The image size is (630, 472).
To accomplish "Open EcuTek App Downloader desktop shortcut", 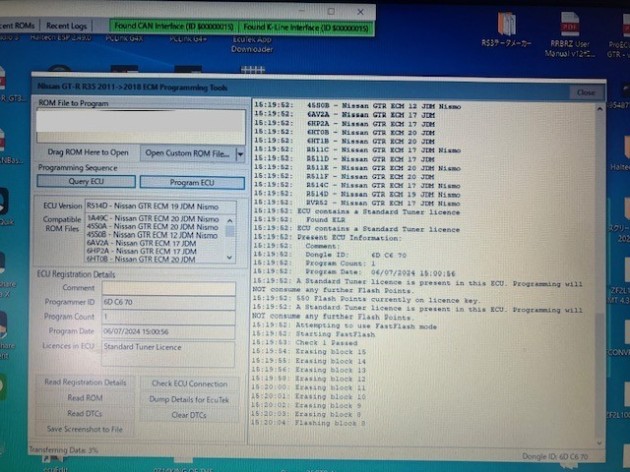I will pos(252,45).
